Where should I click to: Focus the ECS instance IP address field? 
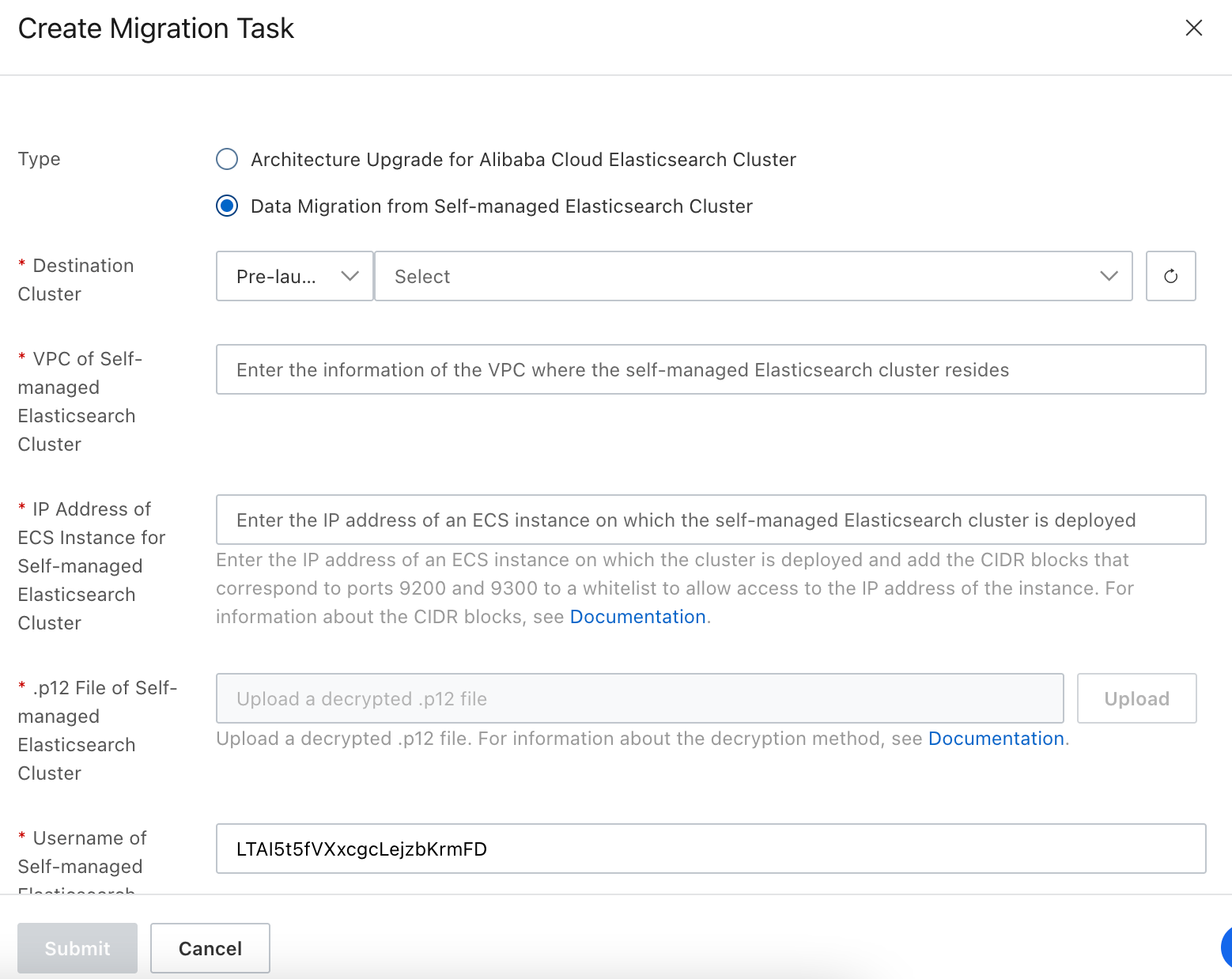click(710, 520)
